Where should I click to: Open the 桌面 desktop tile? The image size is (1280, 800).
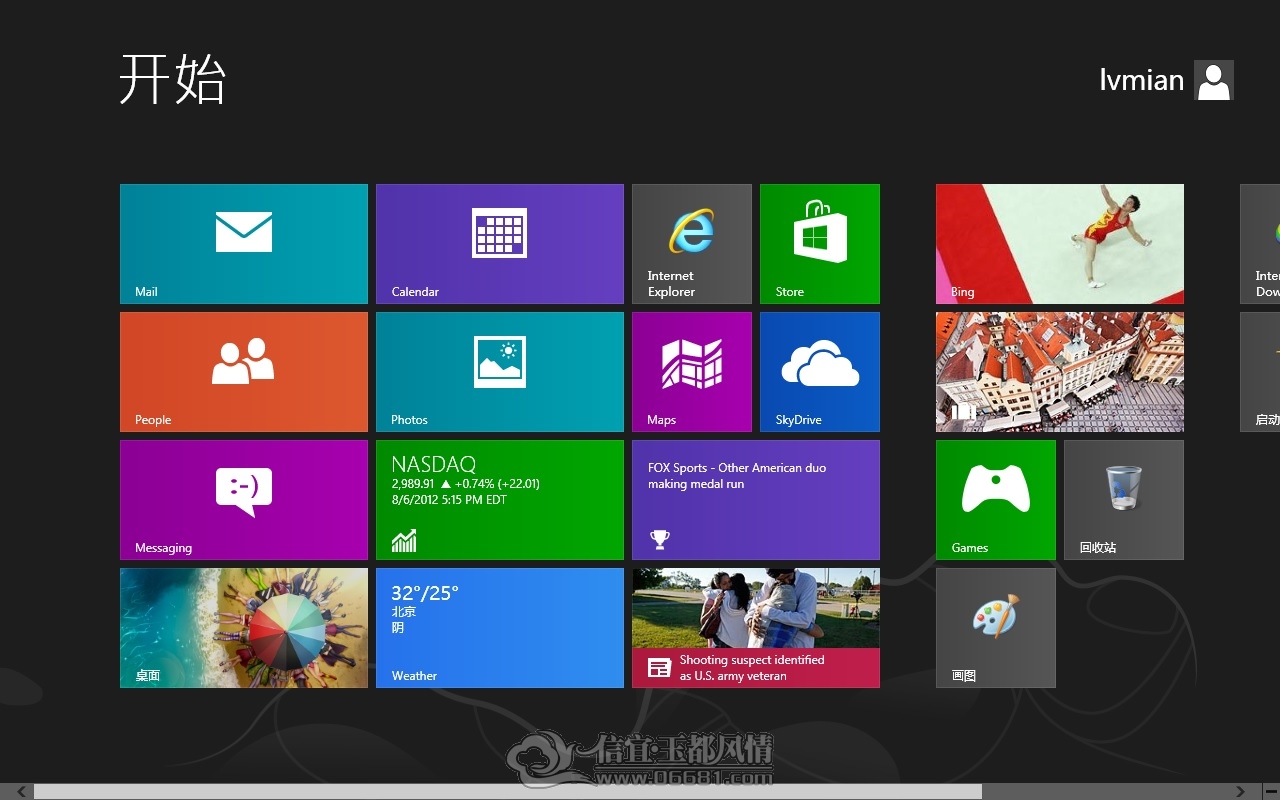coord(244,628)
